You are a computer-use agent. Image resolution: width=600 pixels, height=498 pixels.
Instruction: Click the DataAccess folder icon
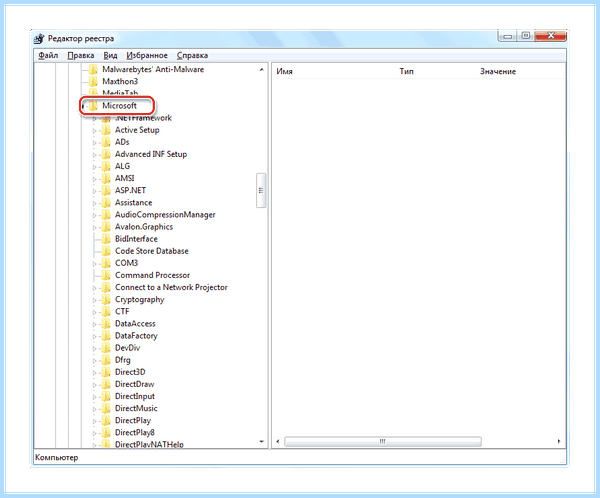pyautogui.click(x=106, y=324)
